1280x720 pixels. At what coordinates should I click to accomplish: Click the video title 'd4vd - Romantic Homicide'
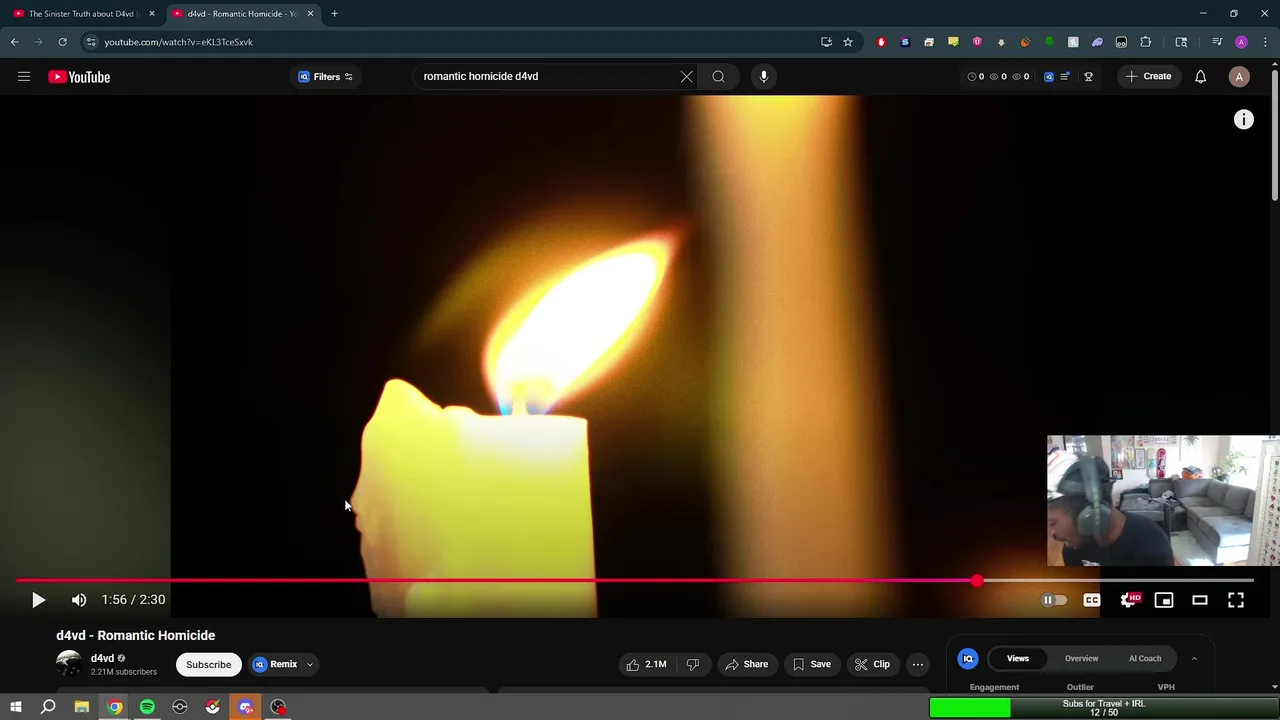(136, 635)
